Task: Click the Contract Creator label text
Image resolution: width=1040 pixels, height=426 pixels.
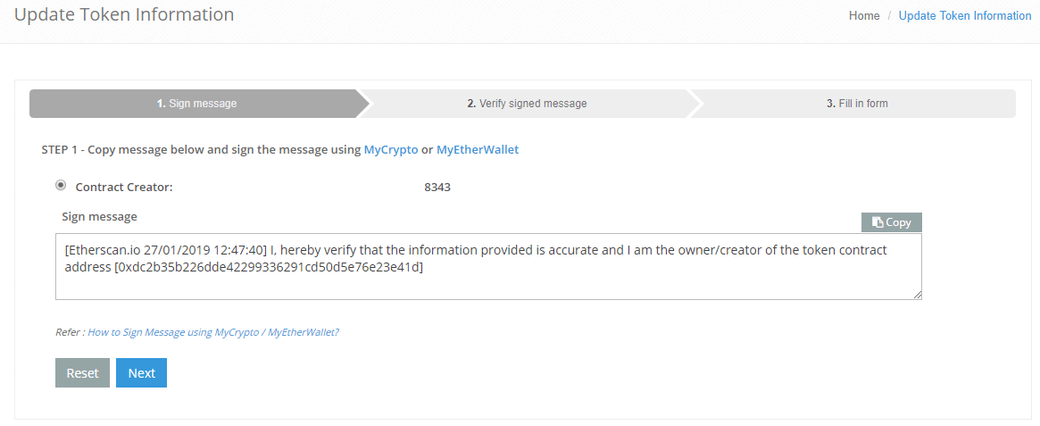Action: [x=124, y=186]
